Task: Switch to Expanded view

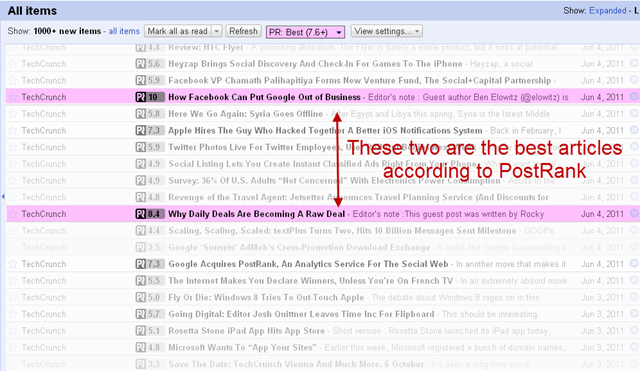Action: pos(607,11)
